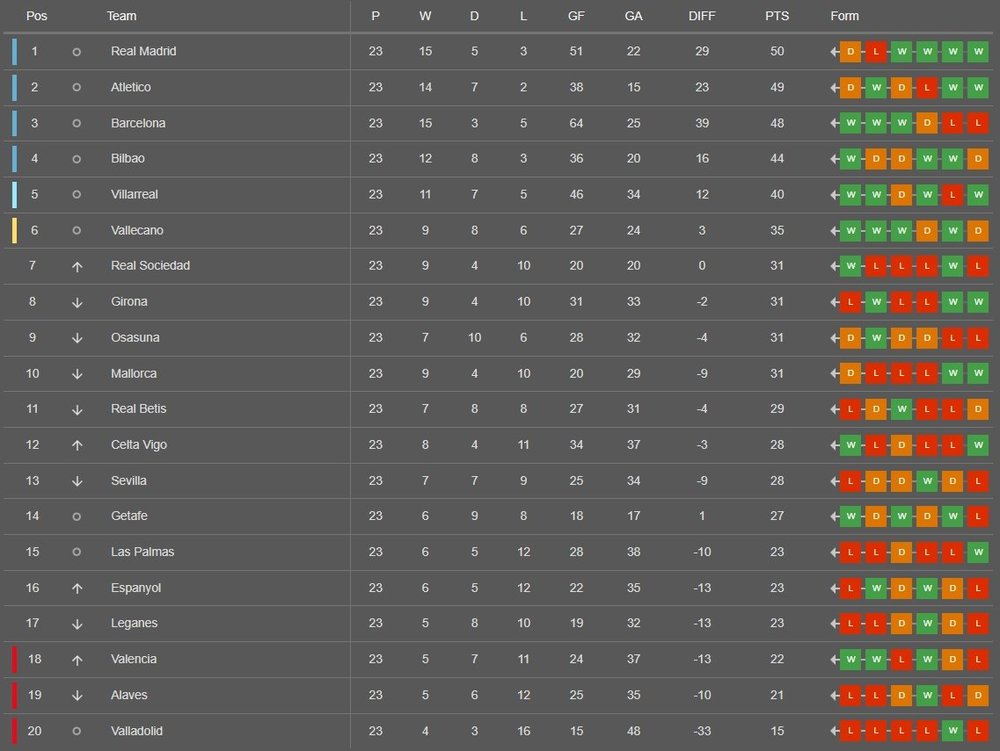Viewport: 1000px width, 751px height.
Task: Open the Bilbao team link
Action: click(x=128, y=159)
